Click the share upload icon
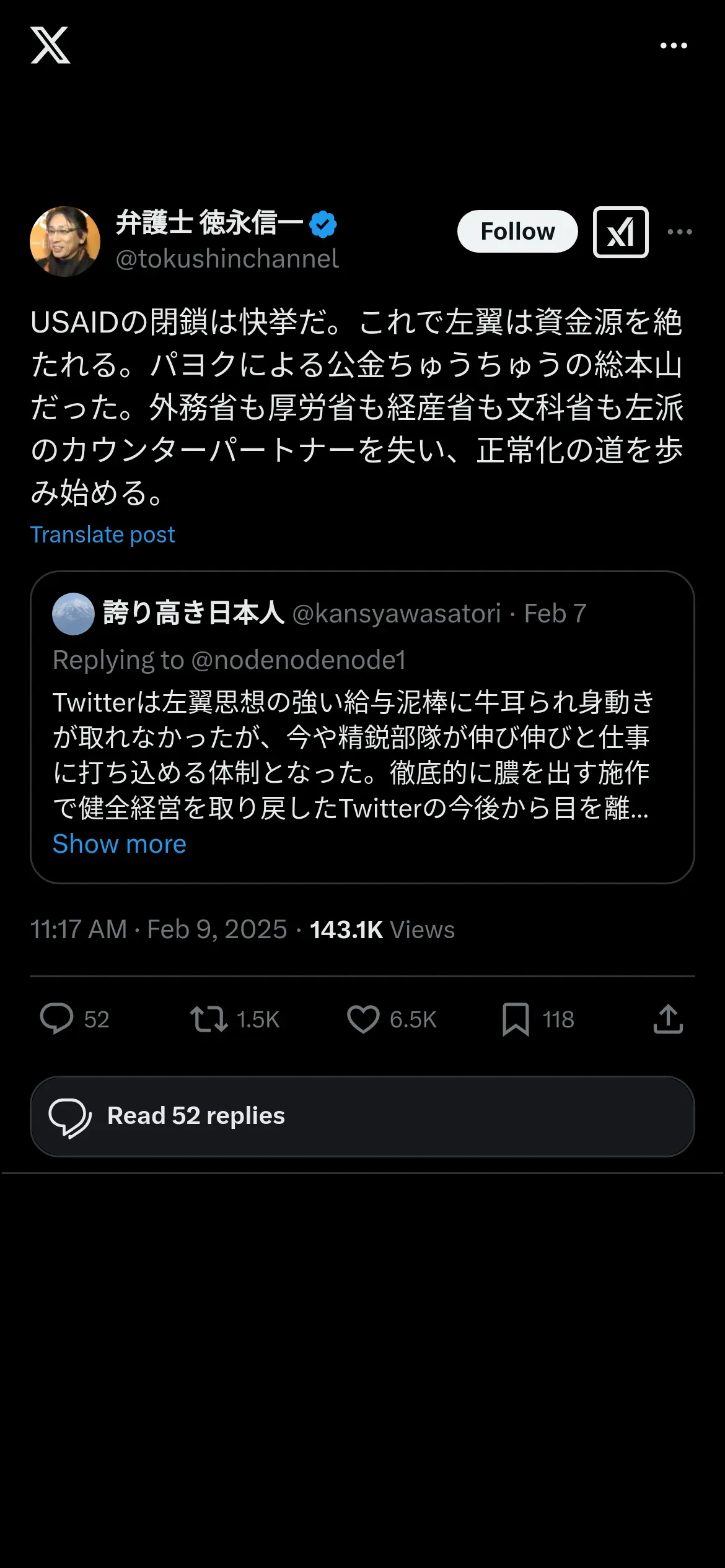The width and height of the screenshot is (725, 1568). (x=668, y=1019)
